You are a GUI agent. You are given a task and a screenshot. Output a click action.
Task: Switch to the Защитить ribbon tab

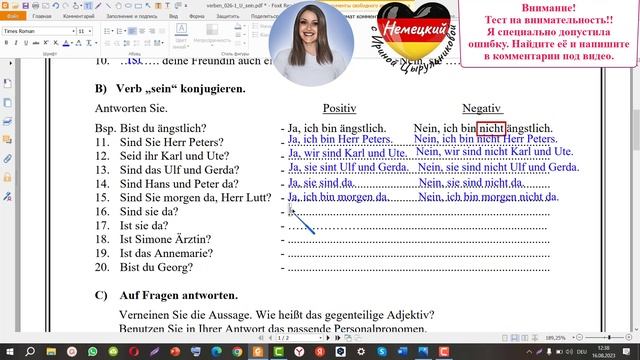(227, 16)
